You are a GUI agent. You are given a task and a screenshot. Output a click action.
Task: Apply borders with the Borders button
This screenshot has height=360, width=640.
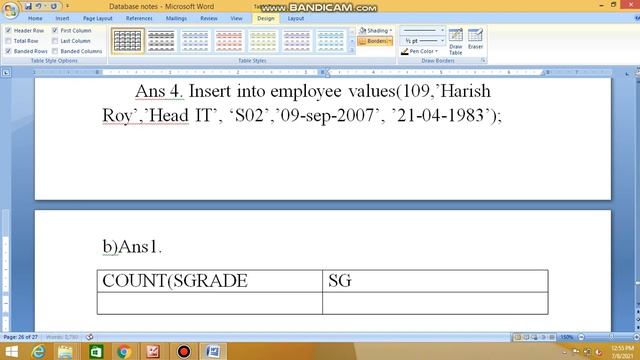(372, 41)
